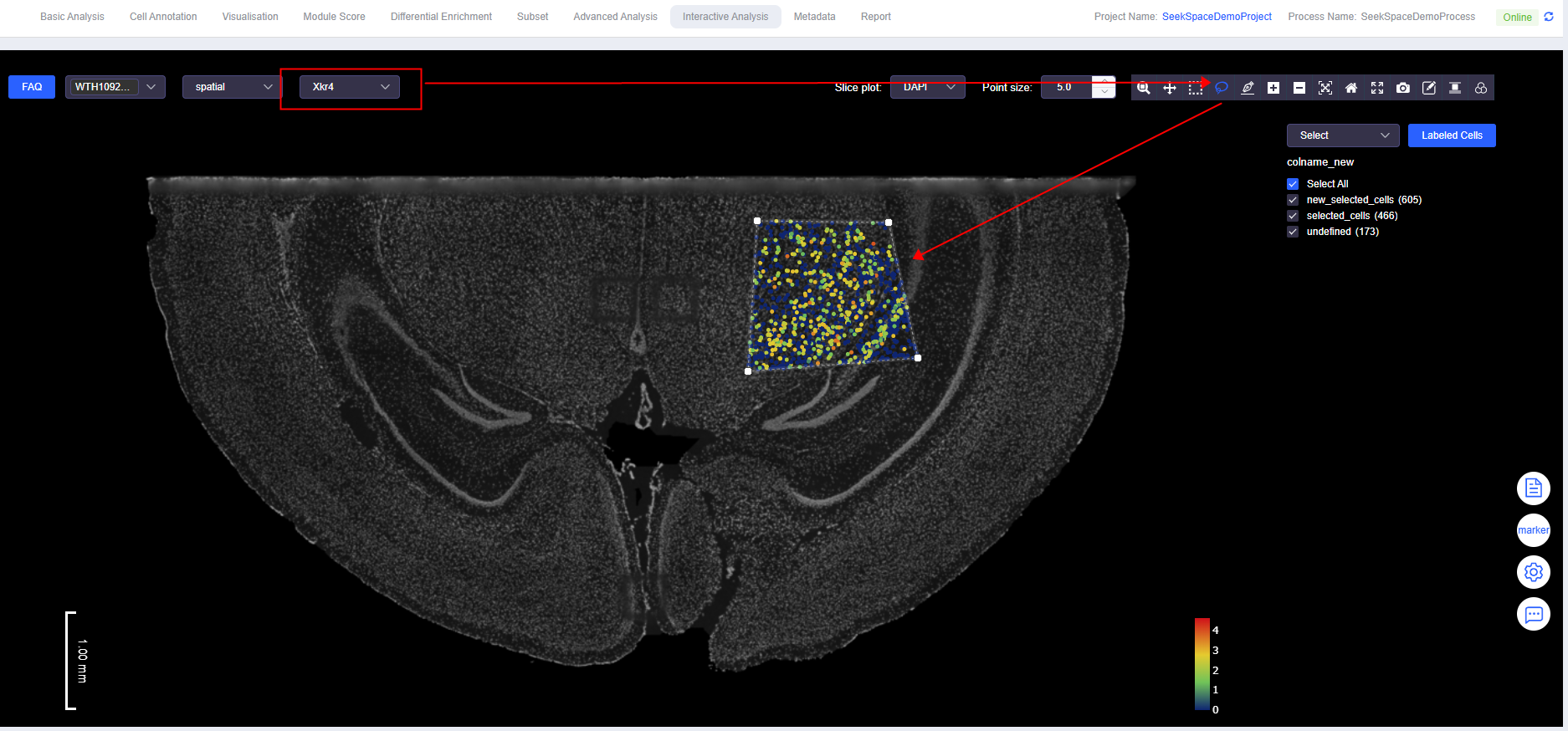Click the pan/move tool icon

coord(1170,88)
